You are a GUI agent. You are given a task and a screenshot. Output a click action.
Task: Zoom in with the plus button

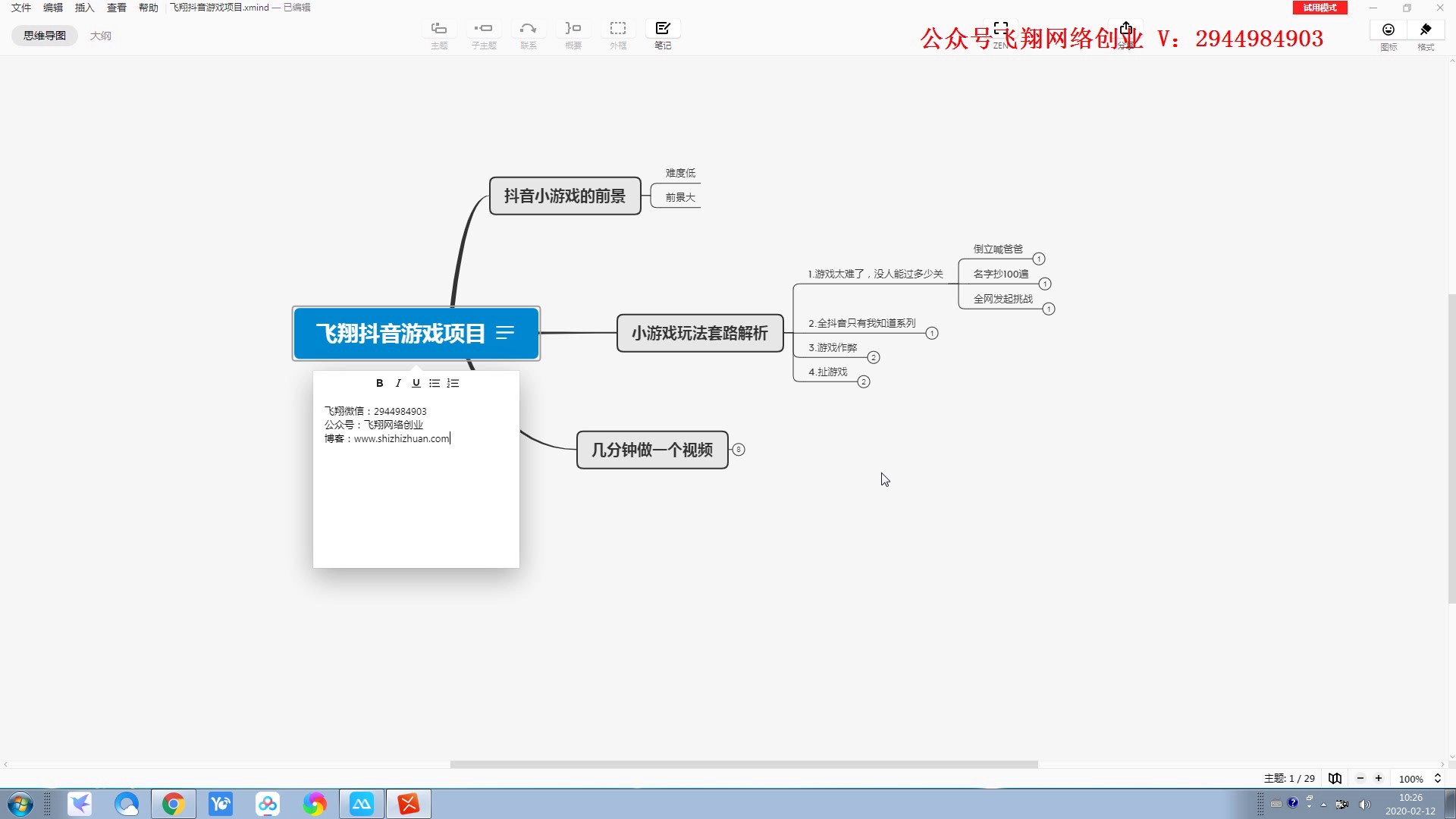(x=1379, y=778)
